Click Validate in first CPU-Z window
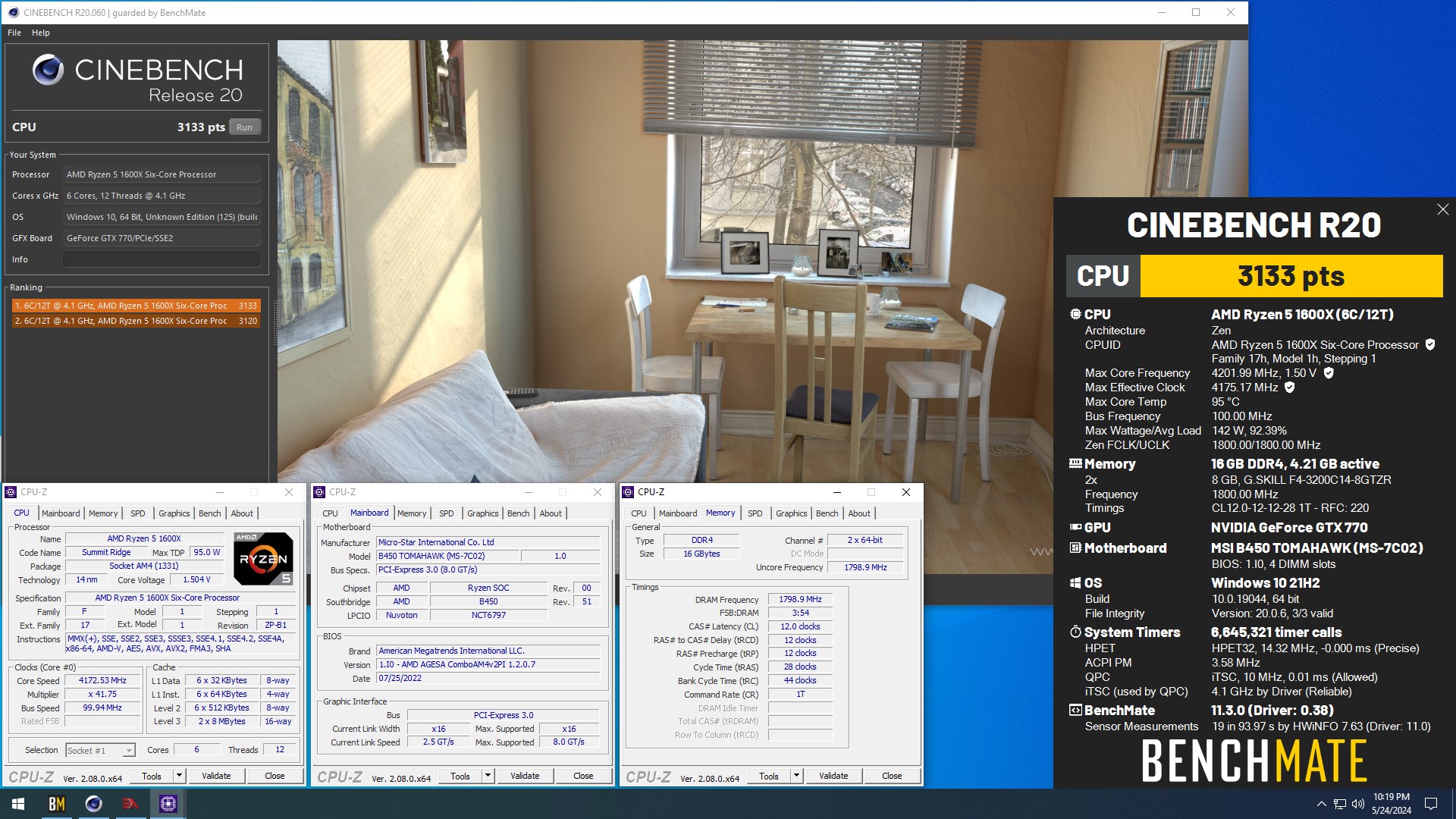This screenshot has width=1456, height=819. pyautogui.click(x=216, y=776)
